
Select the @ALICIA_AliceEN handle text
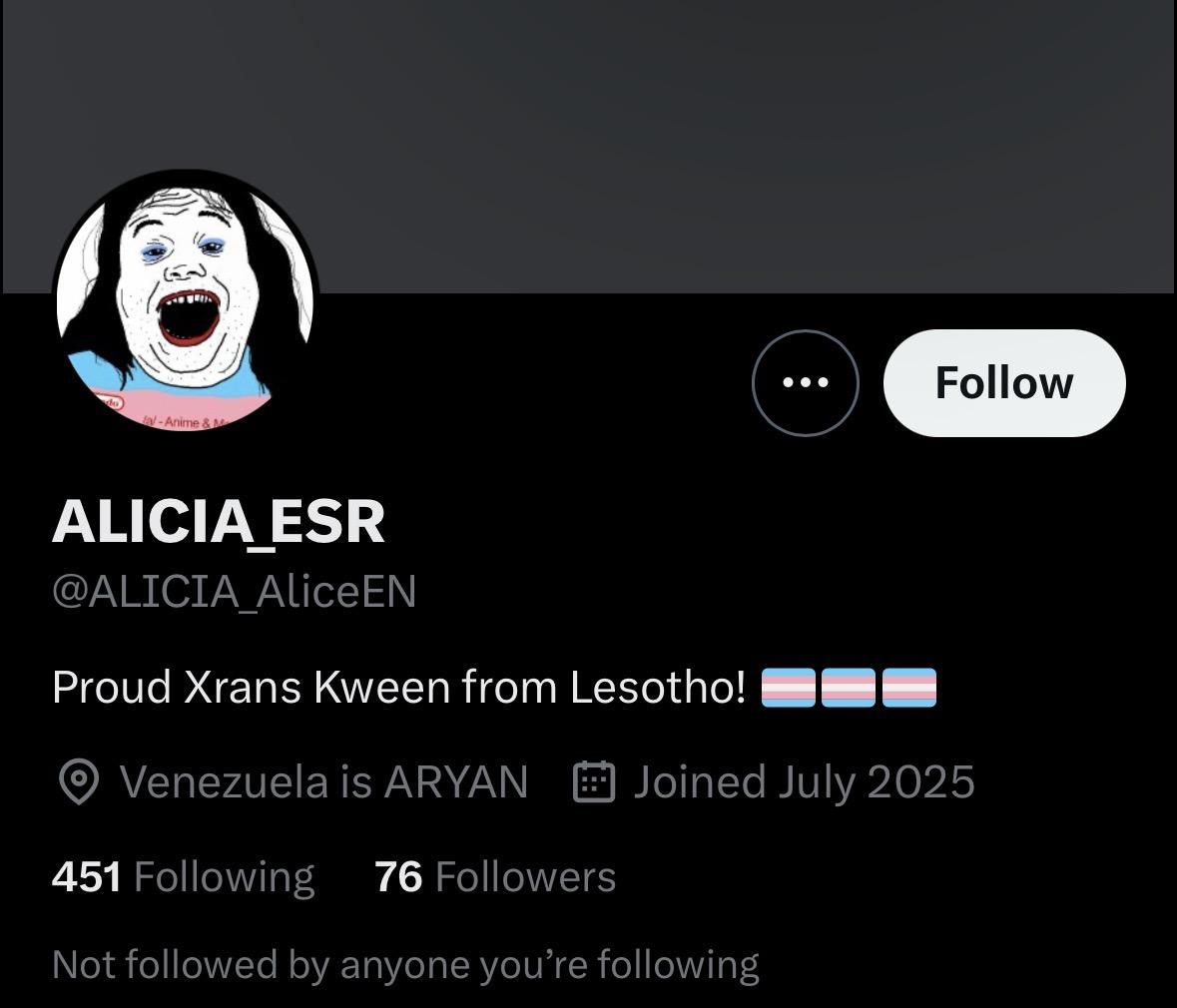click(x=235, y=592)
